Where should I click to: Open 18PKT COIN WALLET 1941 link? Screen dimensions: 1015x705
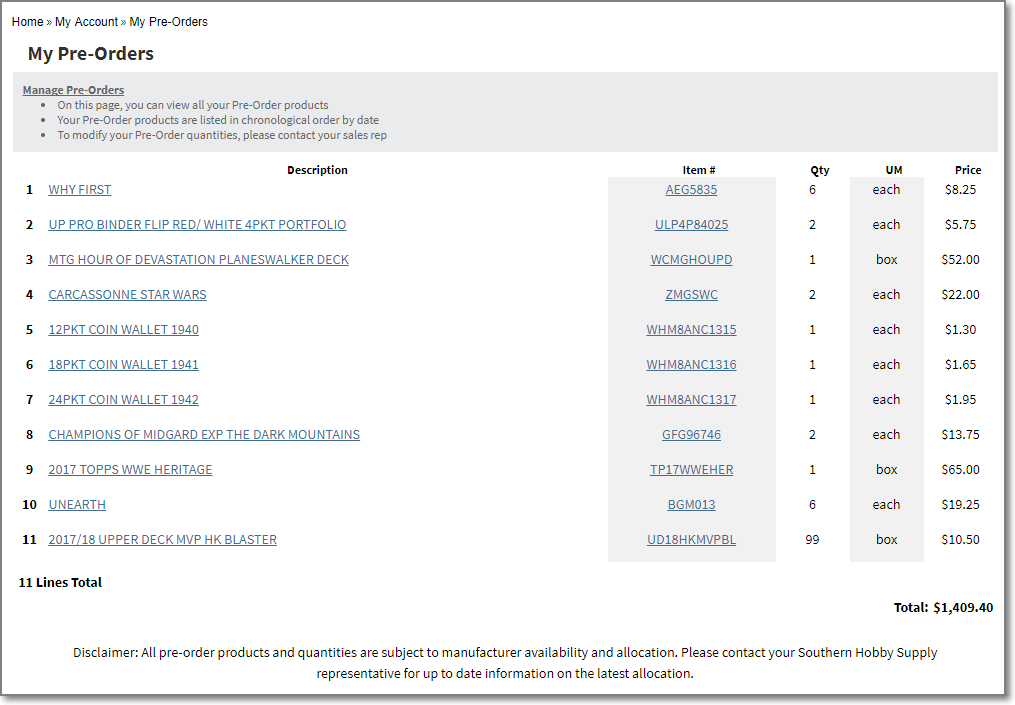(x=124, y=364)
